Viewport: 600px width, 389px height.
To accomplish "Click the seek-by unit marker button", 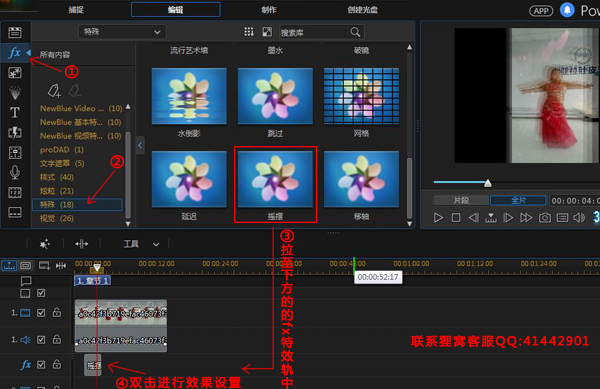I will (x=491, y=218).
